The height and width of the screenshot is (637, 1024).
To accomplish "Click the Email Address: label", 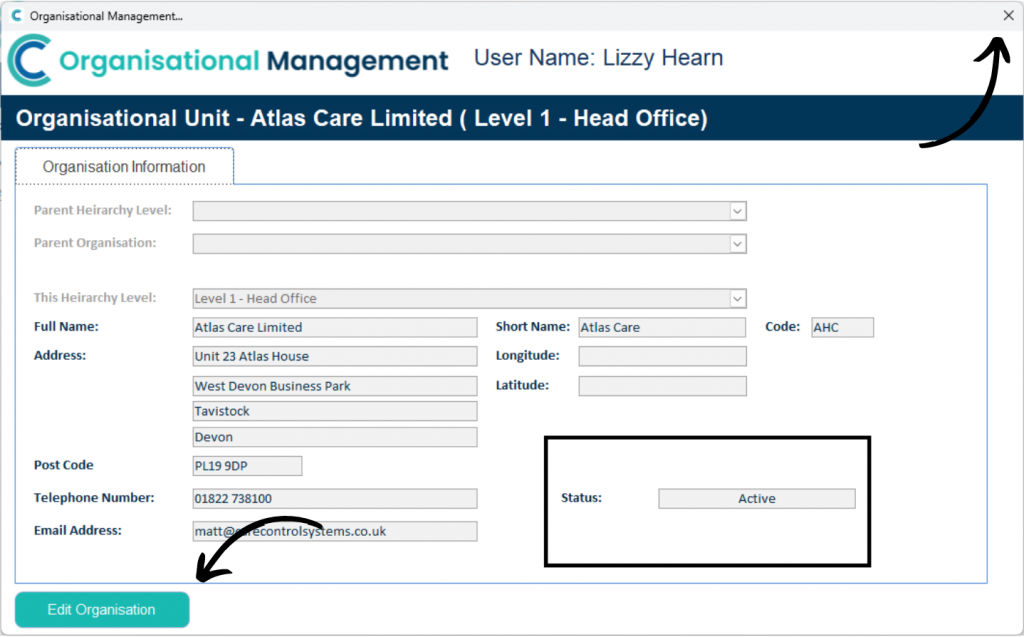I will click(x=78, y=531).
